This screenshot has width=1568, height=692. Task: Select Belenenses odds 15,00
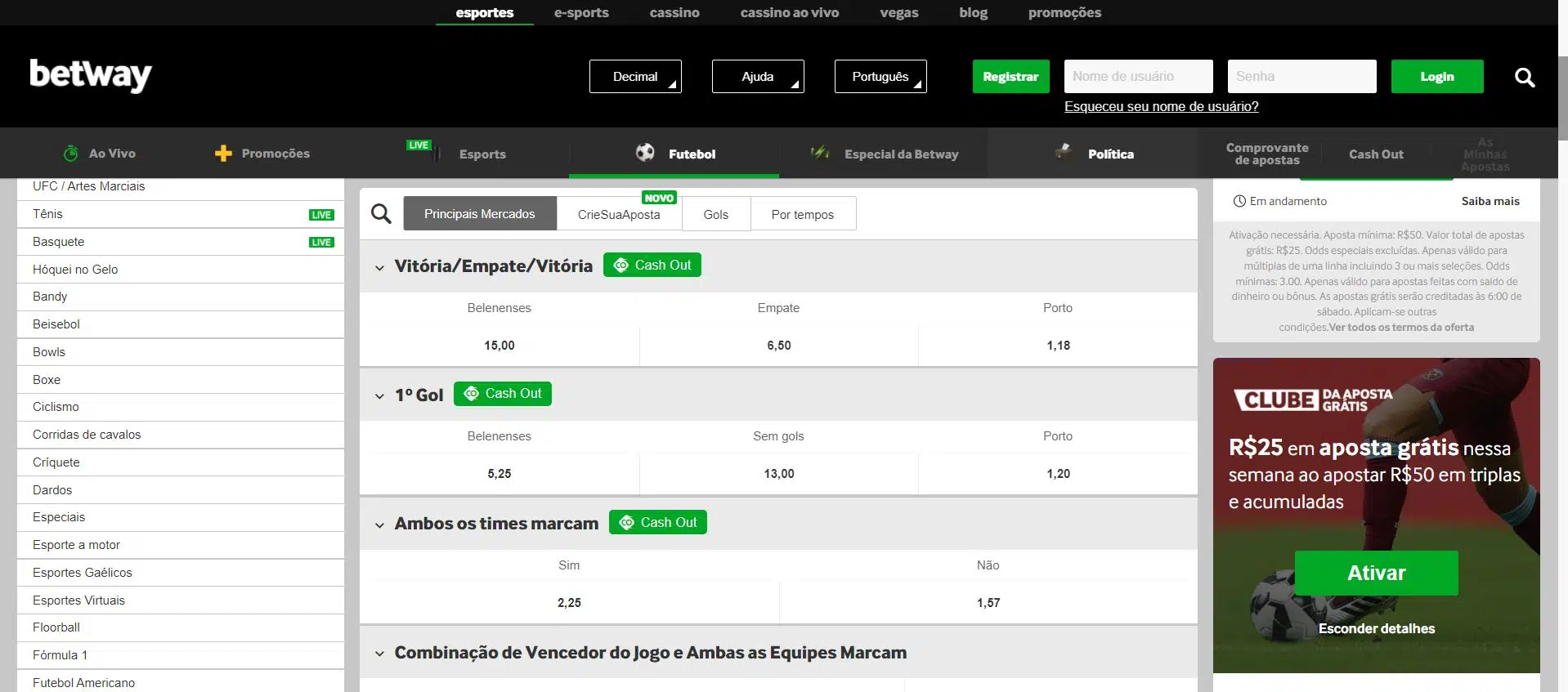click(x=500, y=346)
